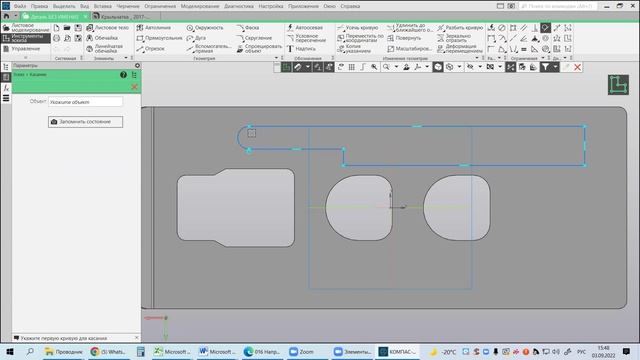Open Zoom from the Windows taskbar
Viewport: 640px width, 360px height.
click(x=302, y=351)
